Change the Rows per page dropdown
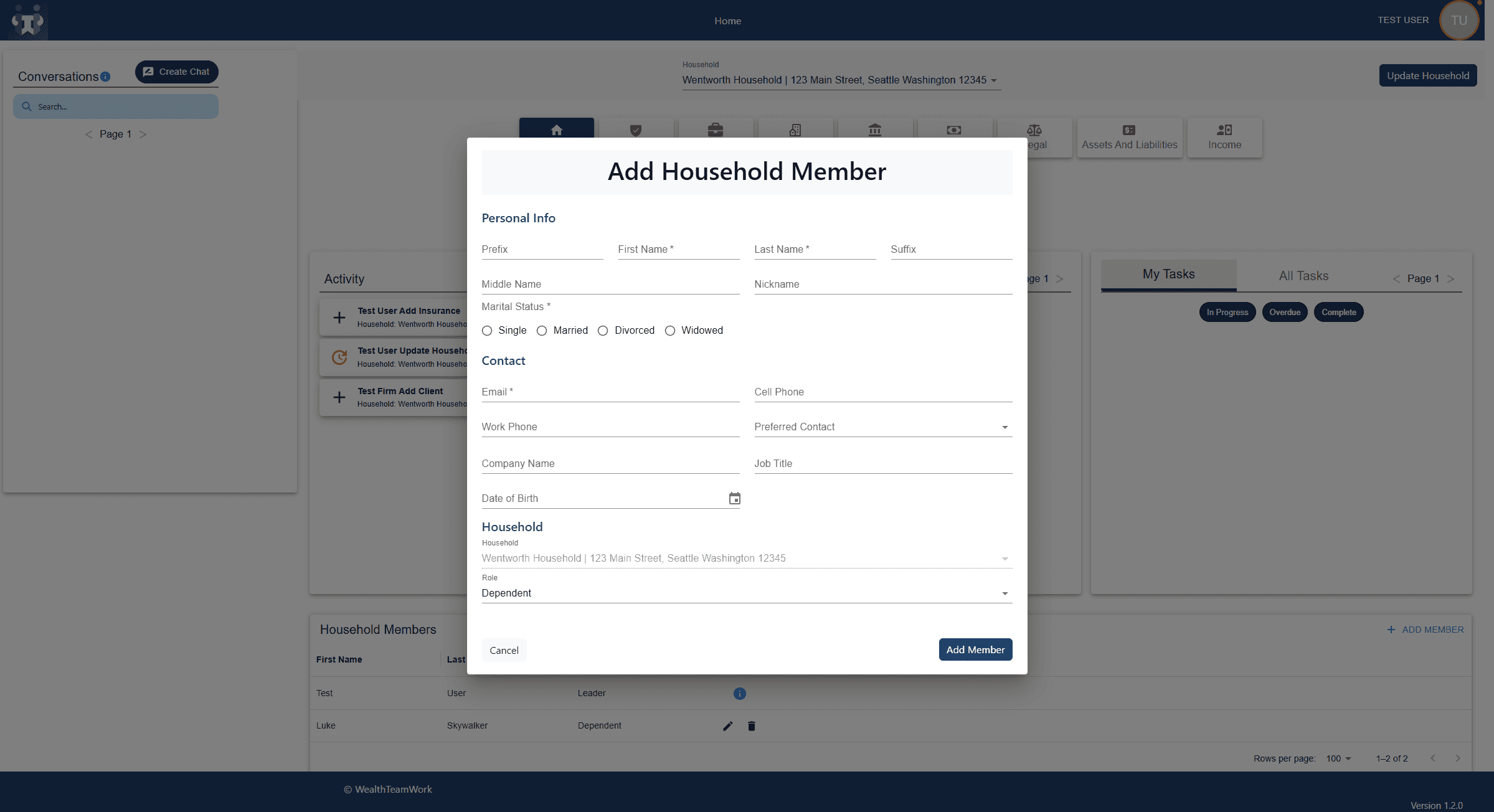Image resolution: width=1494 pixels, height=812 pixels. click(x=1339, y=758)
